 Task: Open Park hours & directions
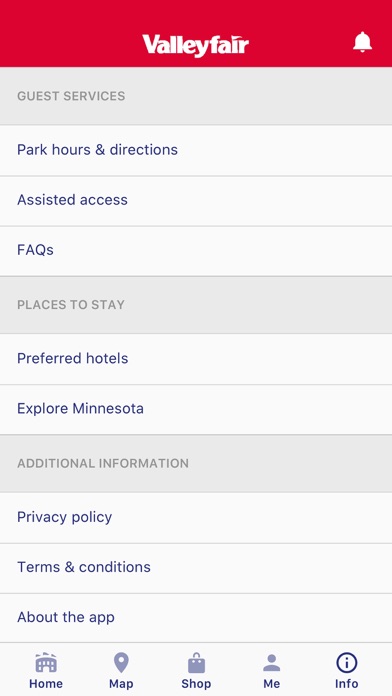pos(196,150)
